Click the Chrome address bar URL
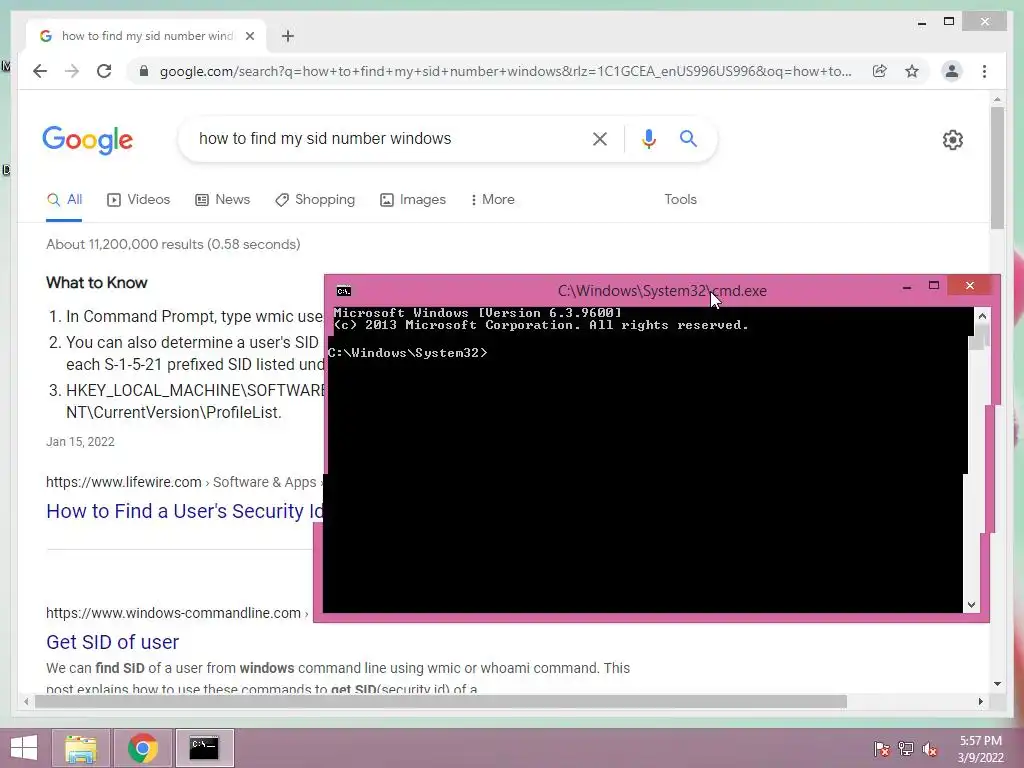Image resolution: width=1024 pixels, height=768 pixels. [x=505, y=71]
